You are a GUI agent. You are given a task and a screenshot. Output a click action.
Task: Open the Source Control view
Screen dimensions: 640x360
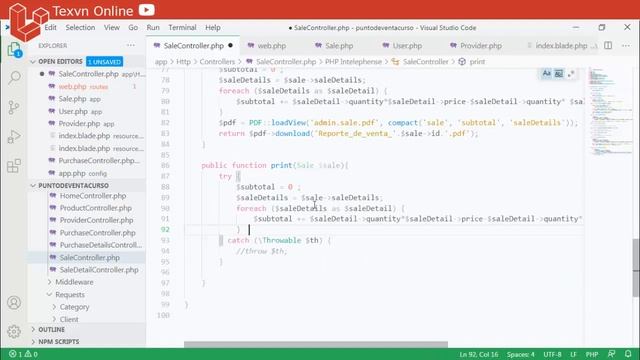14,107
